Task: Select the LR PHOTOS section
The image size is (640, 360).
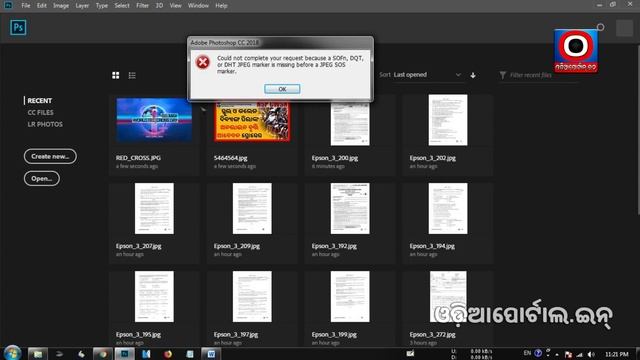Action: pyautogui.click(x=45, y=124)
